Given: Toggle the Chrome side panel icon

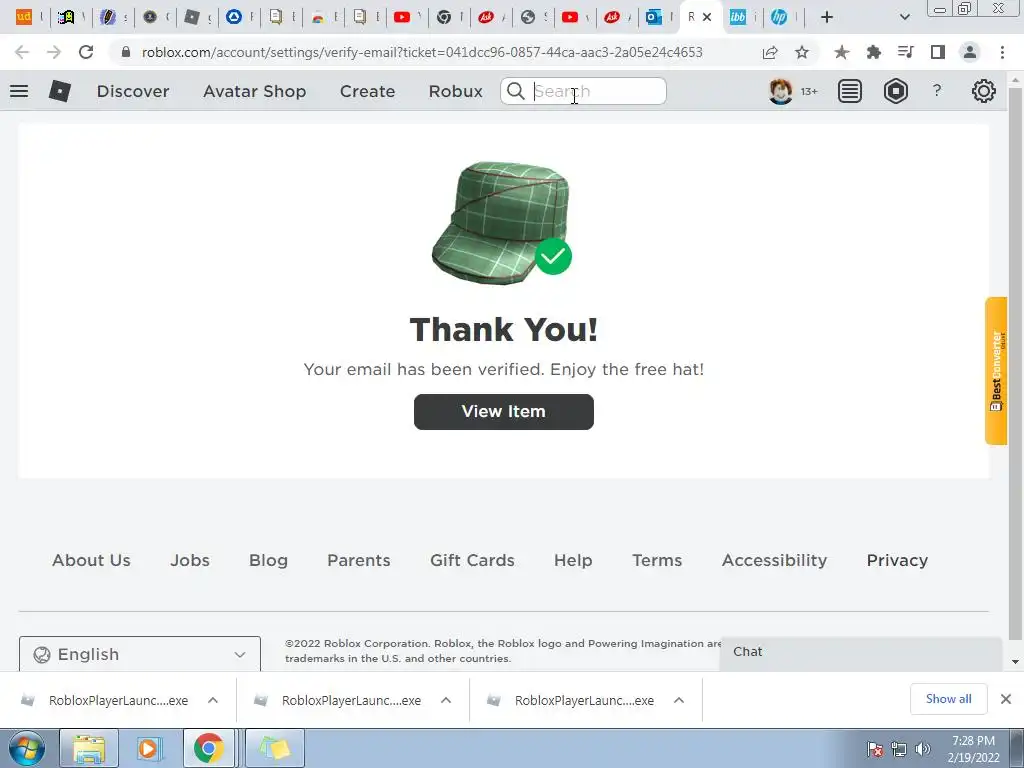Looking at the screenshot, I should pyautogui.click(x=938, y=52).
